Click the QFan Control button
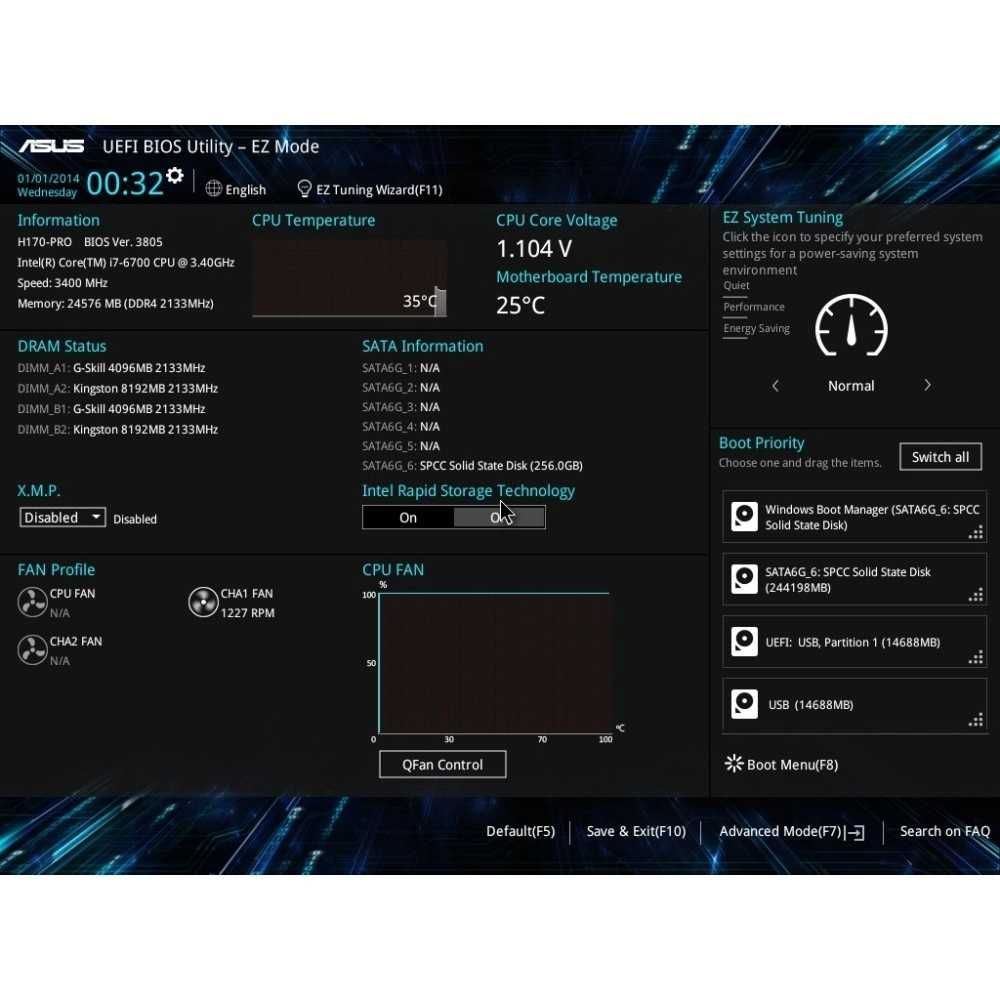 point(443,764)
